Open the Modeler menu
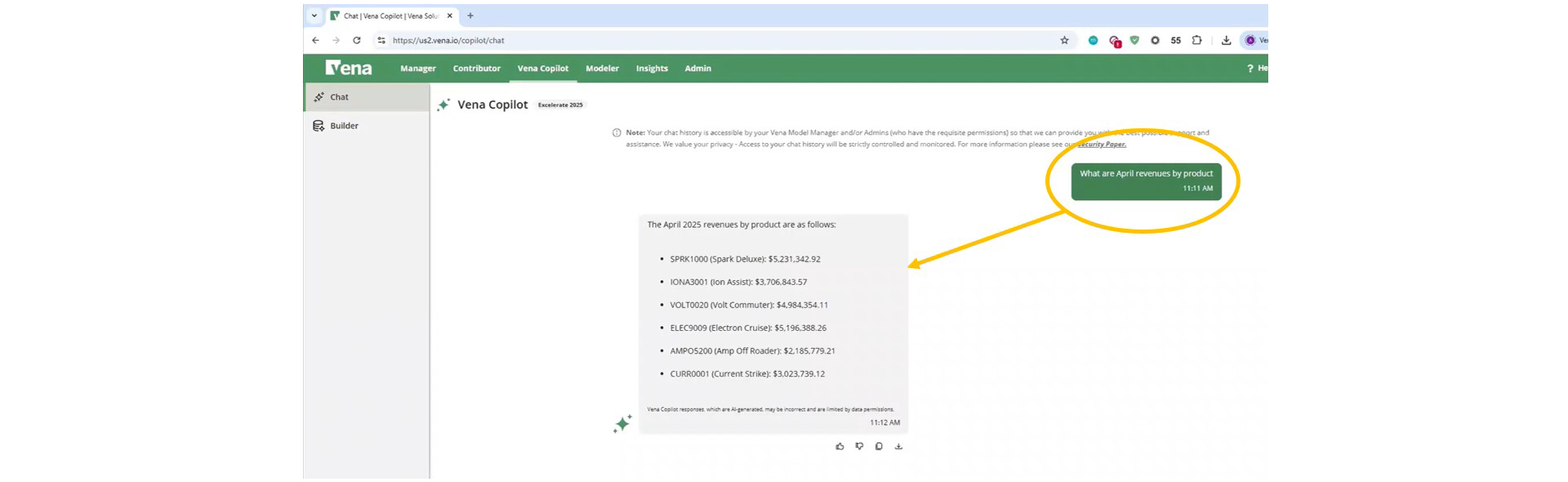 [602, 69]
